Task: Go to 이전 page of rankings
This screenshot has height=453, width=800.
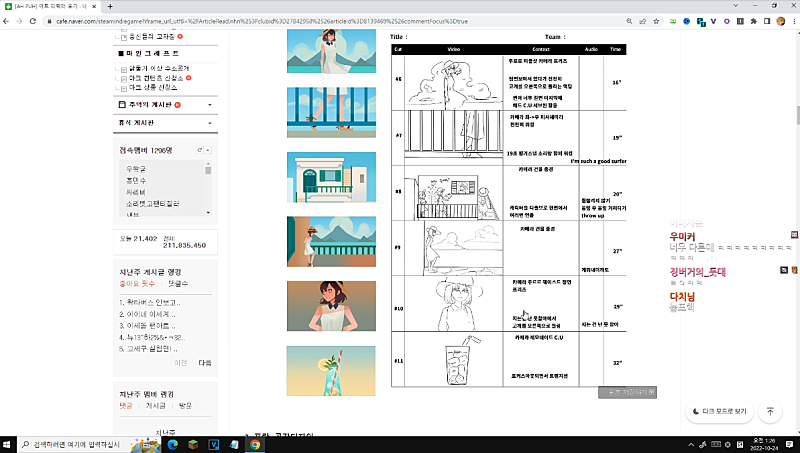Action: click(x=181, y=363)
